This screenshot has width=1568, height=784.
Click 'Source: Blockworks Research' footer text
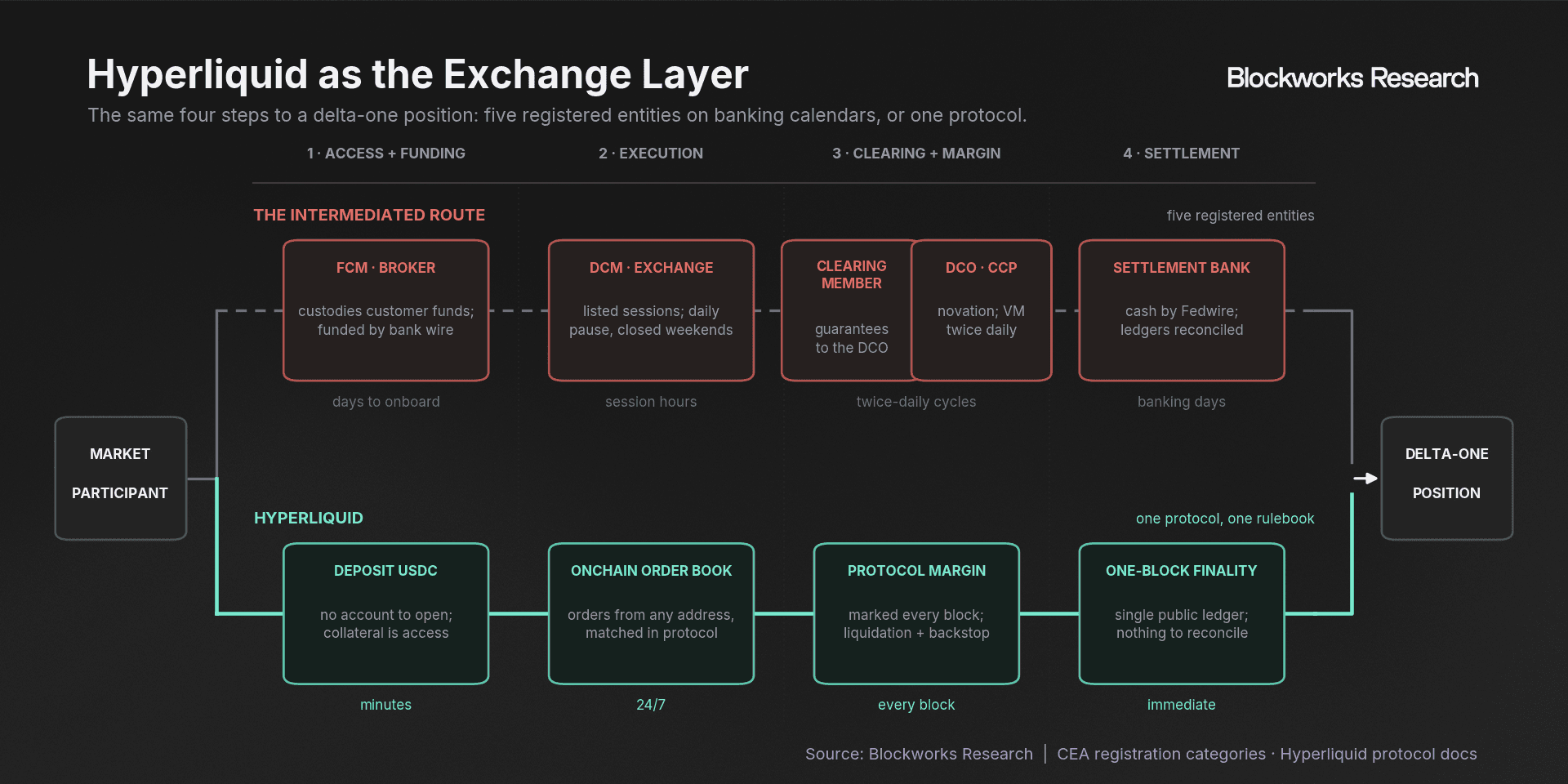pos(919,754)
